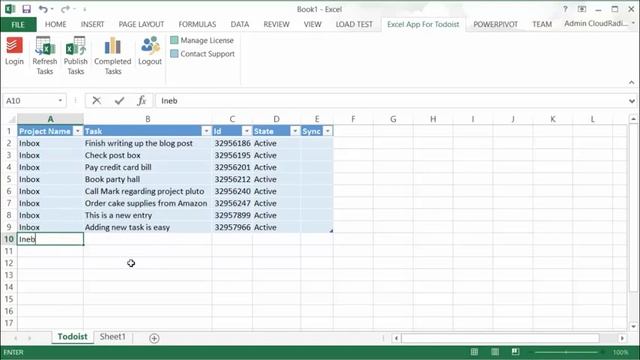Click the horizontal scrollbar right arrow

(622, 338)
